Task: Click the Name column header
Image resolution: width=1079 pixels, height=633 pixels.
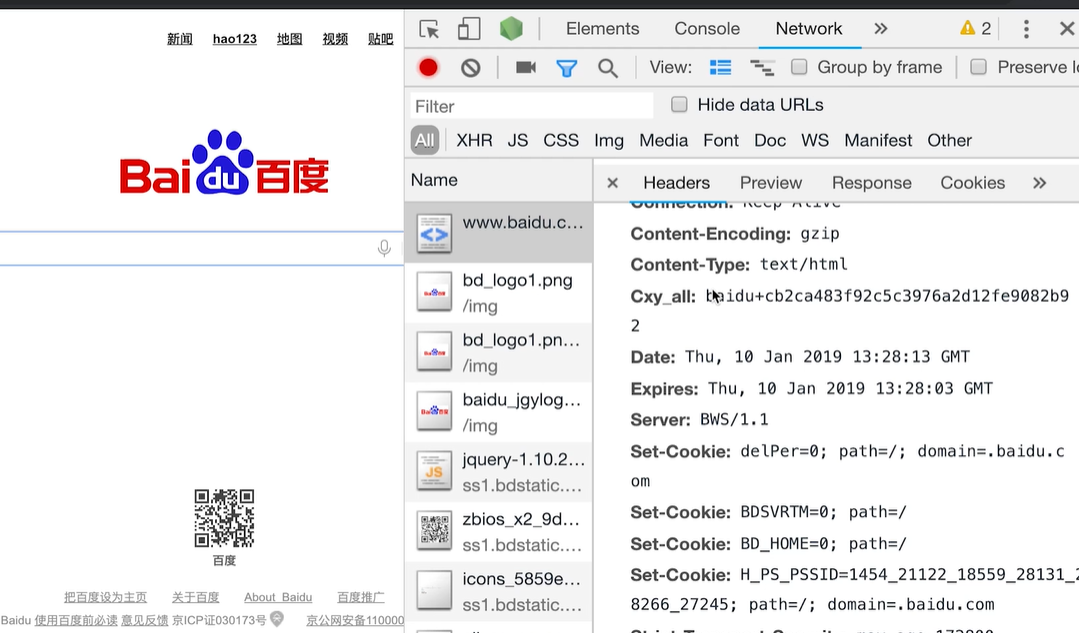Action: pos(499,180)
